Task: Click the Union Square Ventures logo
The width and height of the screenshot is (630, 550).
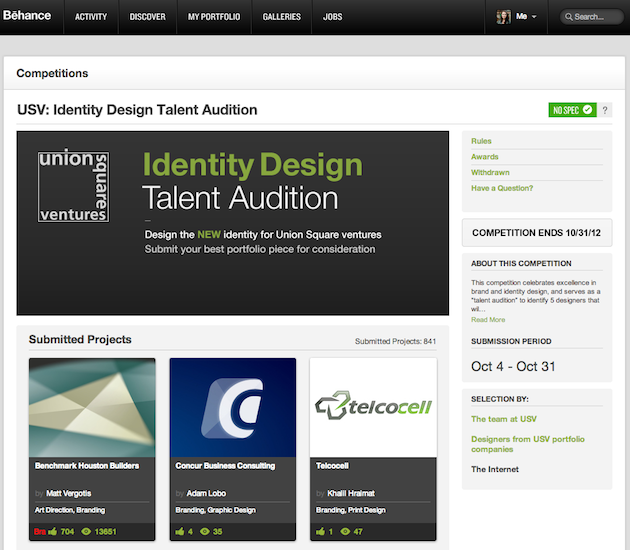Action: (x=74, y=186)
